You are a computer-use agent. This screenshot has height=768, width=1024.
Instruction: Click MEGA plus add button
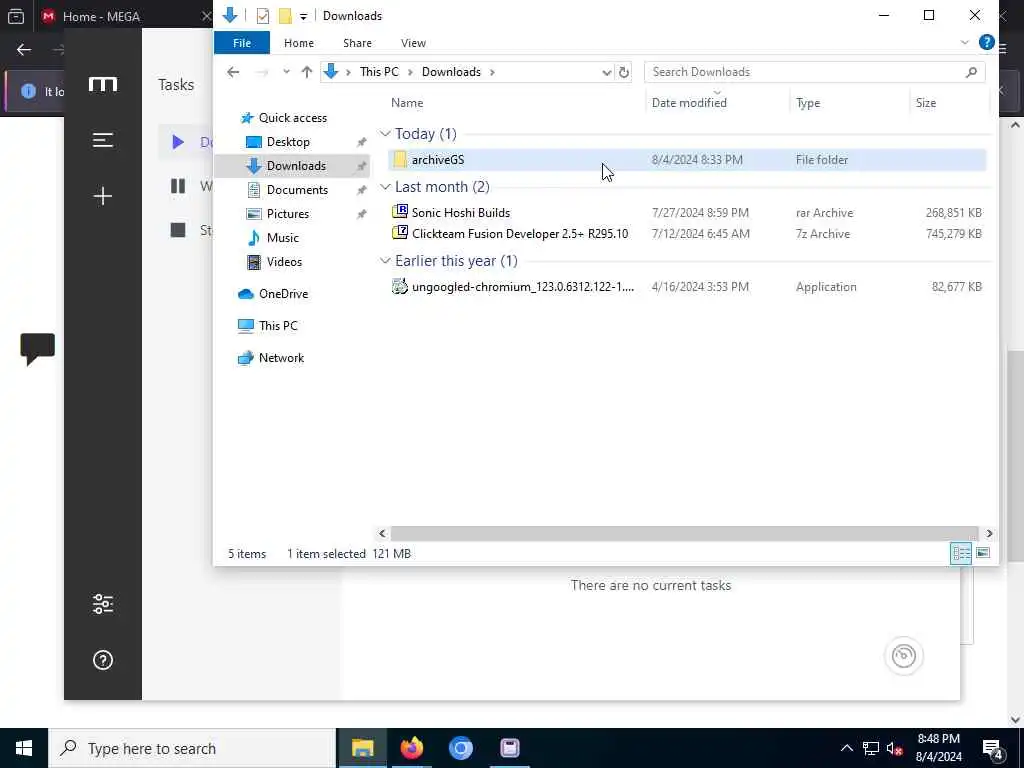coord(103,196)
